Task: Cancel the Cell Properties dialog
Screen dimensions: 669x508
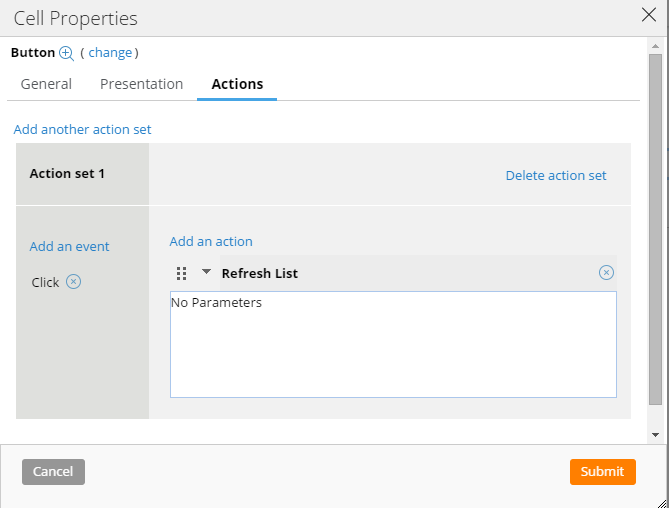Action: 53,471
